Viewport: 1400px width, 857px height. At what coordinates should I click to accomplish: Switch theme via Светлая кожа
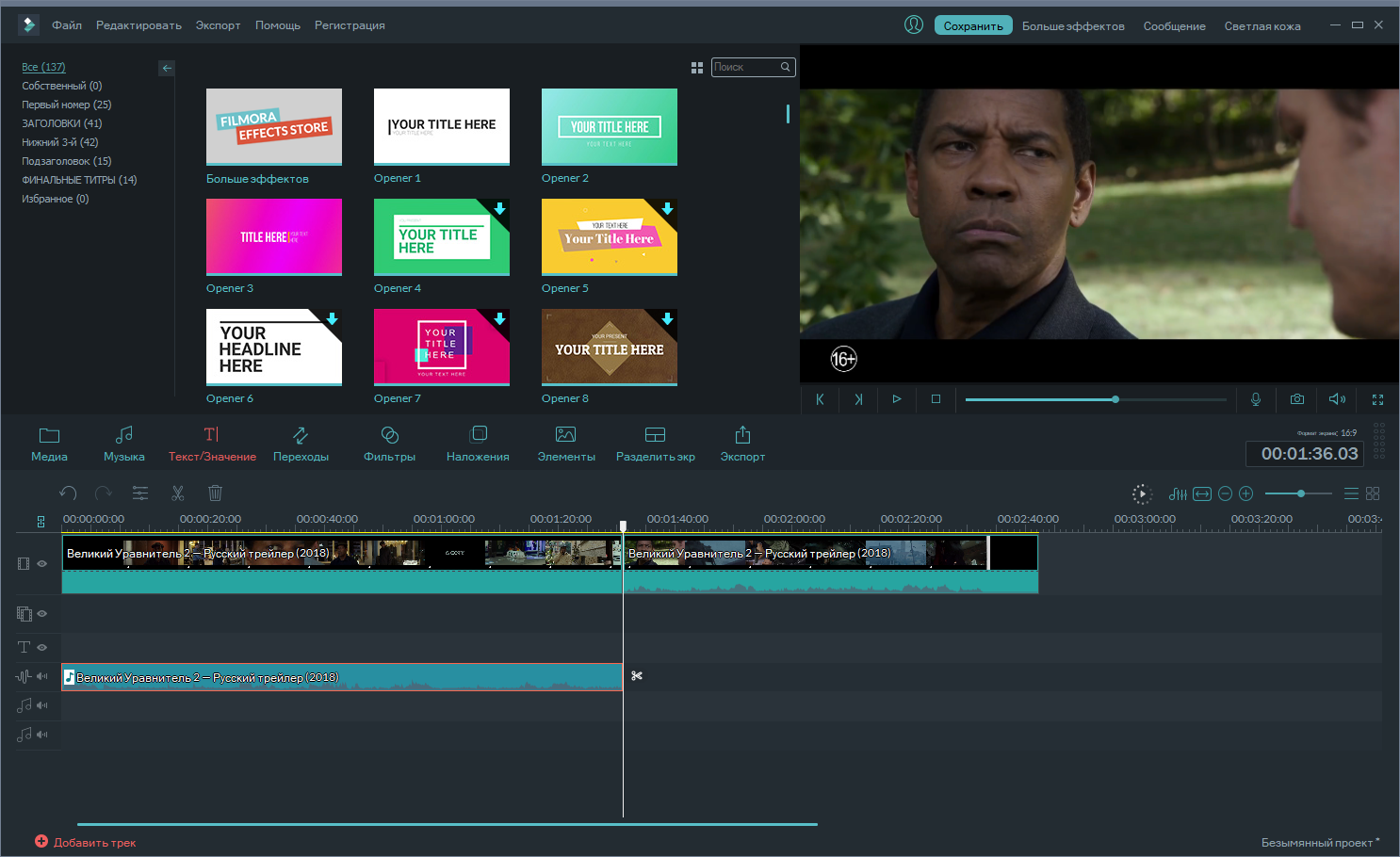pos(1262,26)
